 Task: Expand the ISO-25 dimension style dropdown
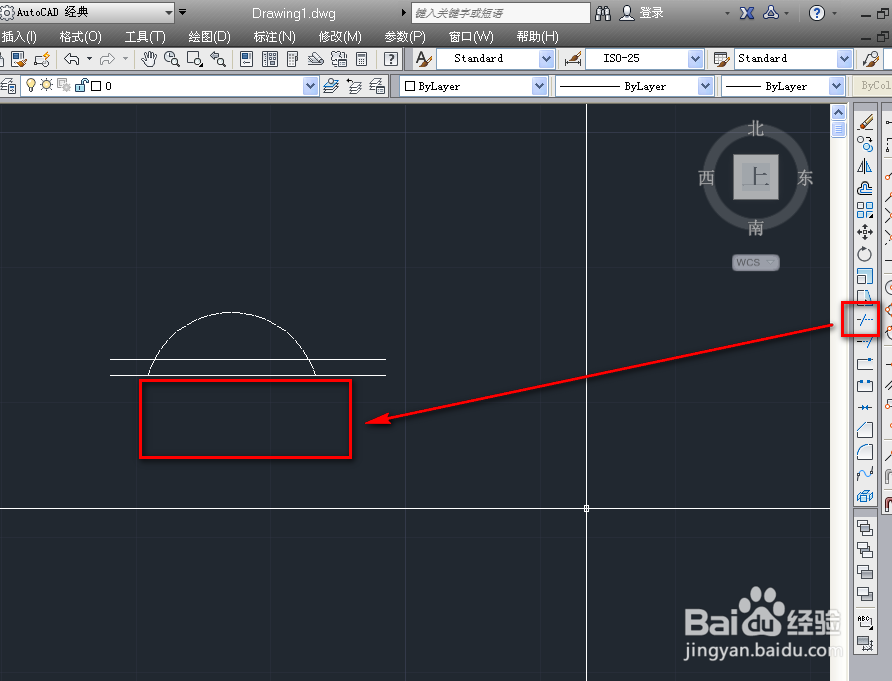[x=695, y=59]
